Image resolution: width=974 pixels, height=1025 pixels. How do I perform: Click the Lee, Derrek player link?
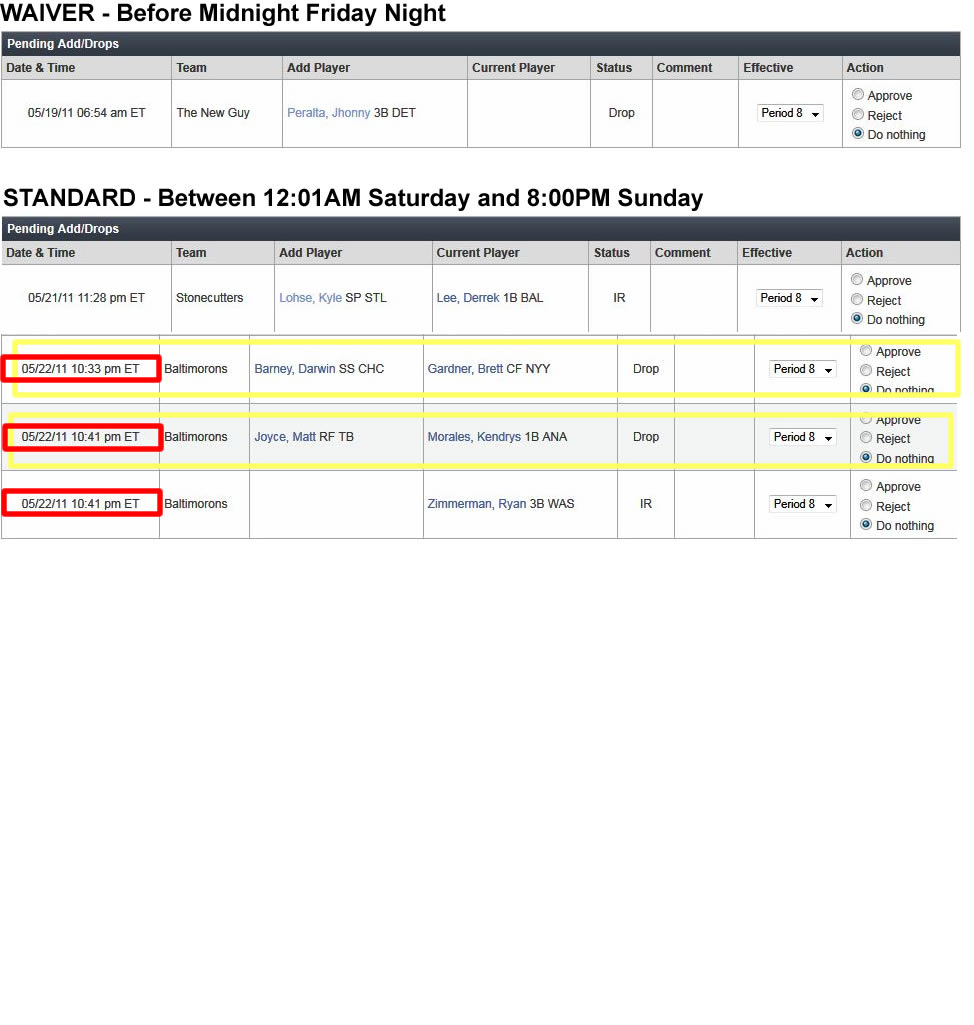467,298
